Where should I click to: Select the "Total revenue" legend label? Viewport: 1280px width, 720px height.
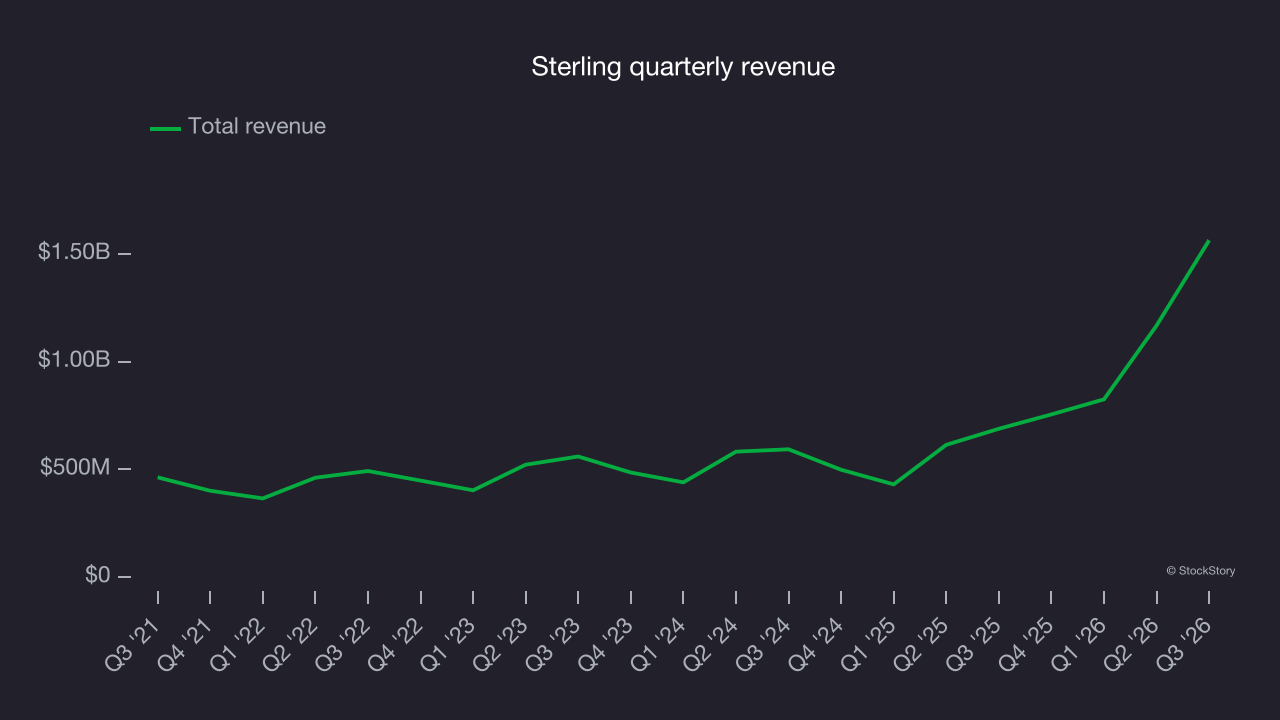(x=257, y=127)
